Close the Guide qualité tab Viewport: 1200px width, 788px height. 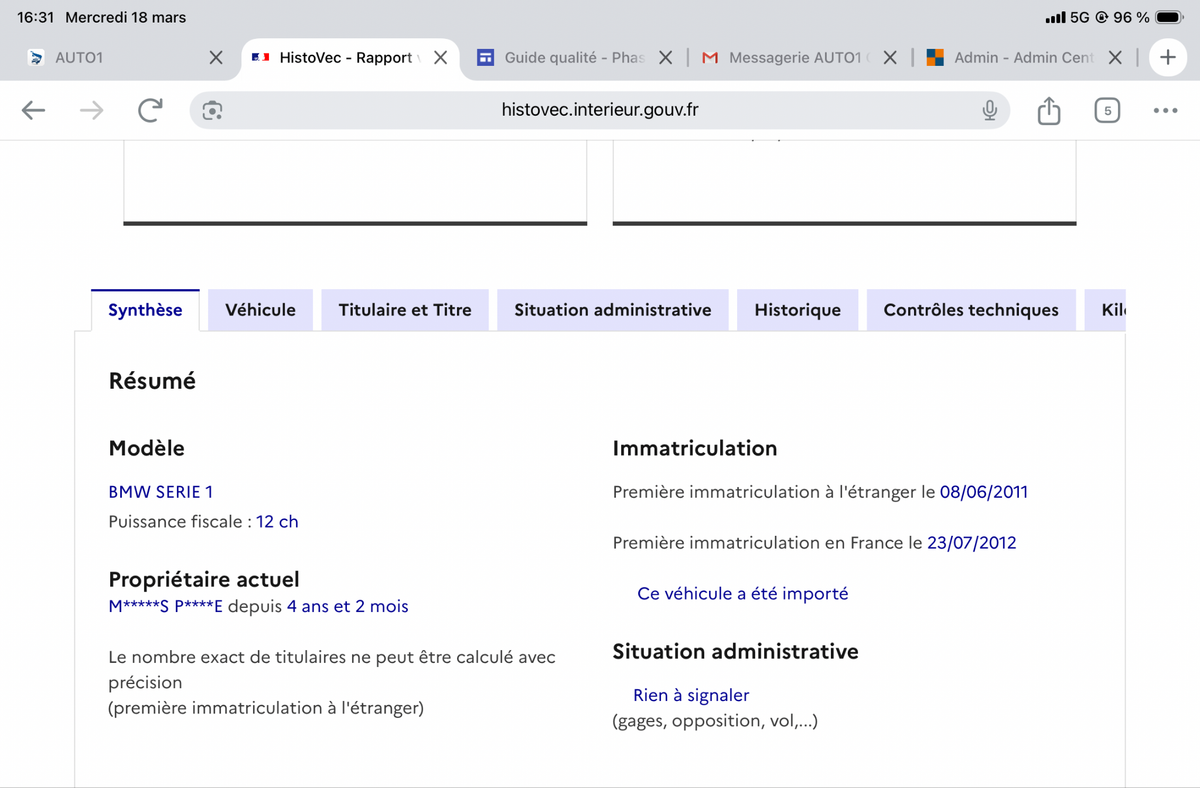click(x=666, y=58)
